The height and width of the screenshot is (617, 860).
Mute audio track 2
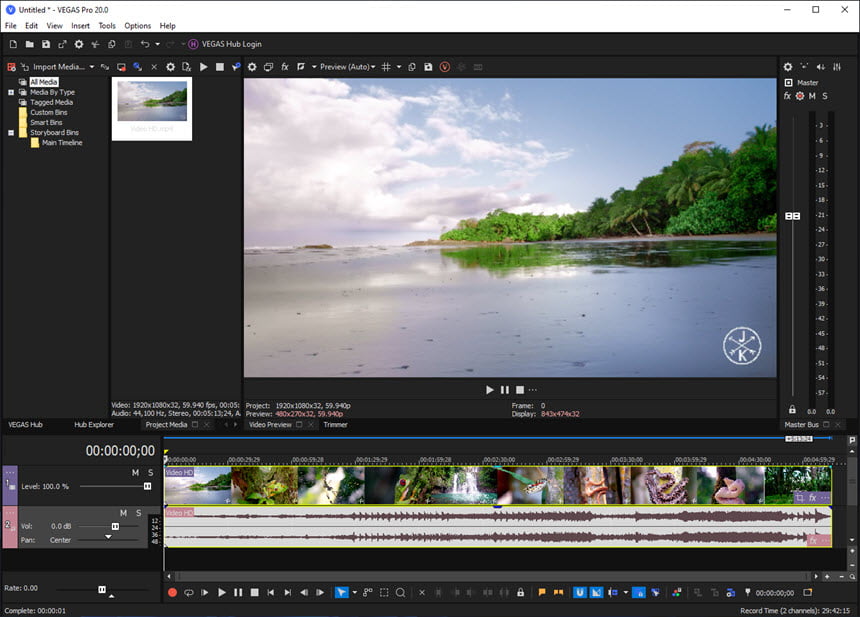coord(123,513)
